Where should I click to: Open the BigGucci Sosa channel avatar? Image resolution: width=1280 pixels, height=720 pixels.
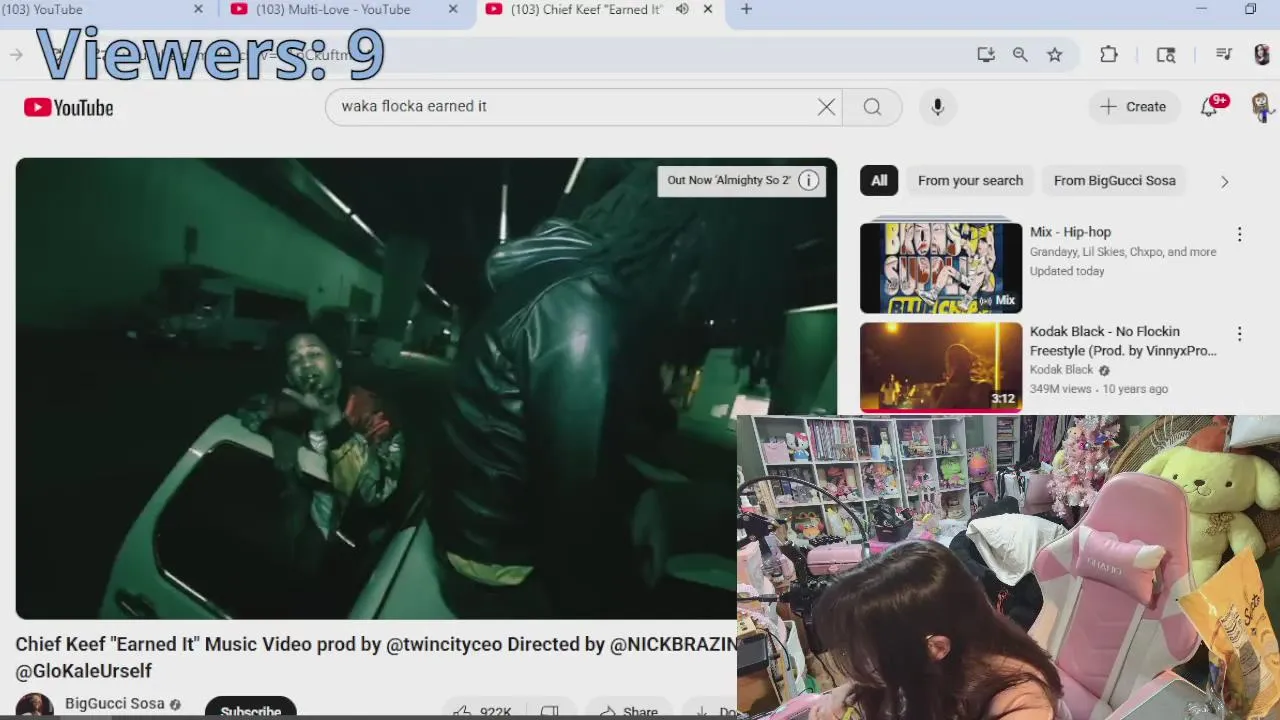34,707
